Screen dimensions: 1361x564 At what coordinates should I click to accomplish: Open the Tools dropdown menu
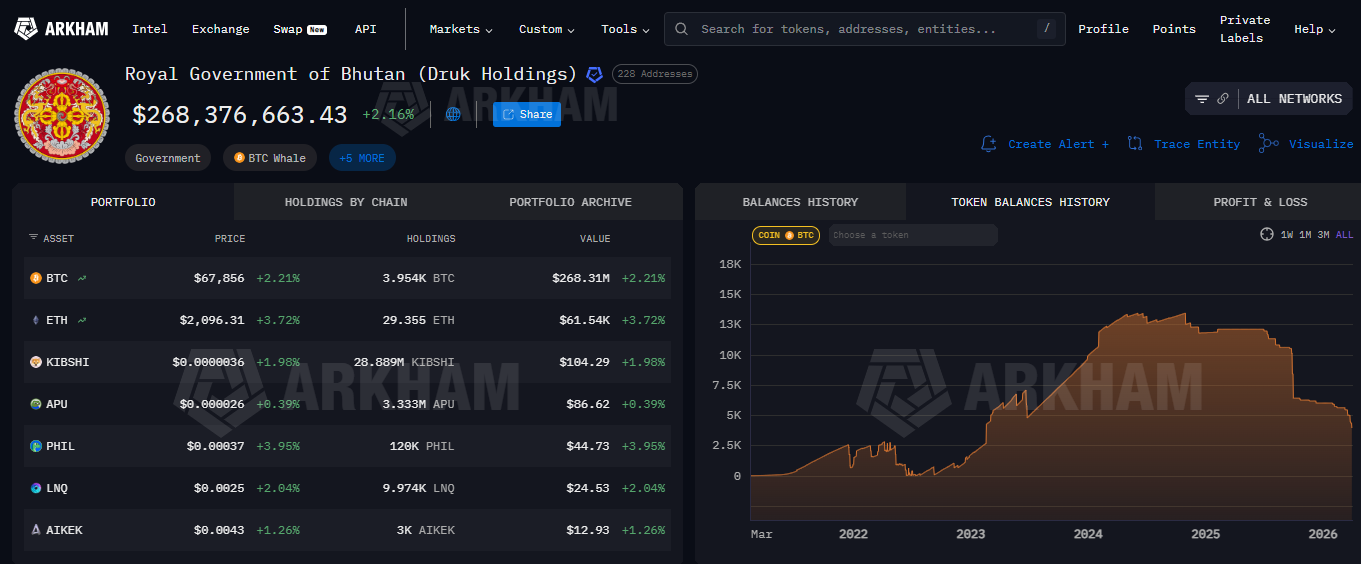626,29
